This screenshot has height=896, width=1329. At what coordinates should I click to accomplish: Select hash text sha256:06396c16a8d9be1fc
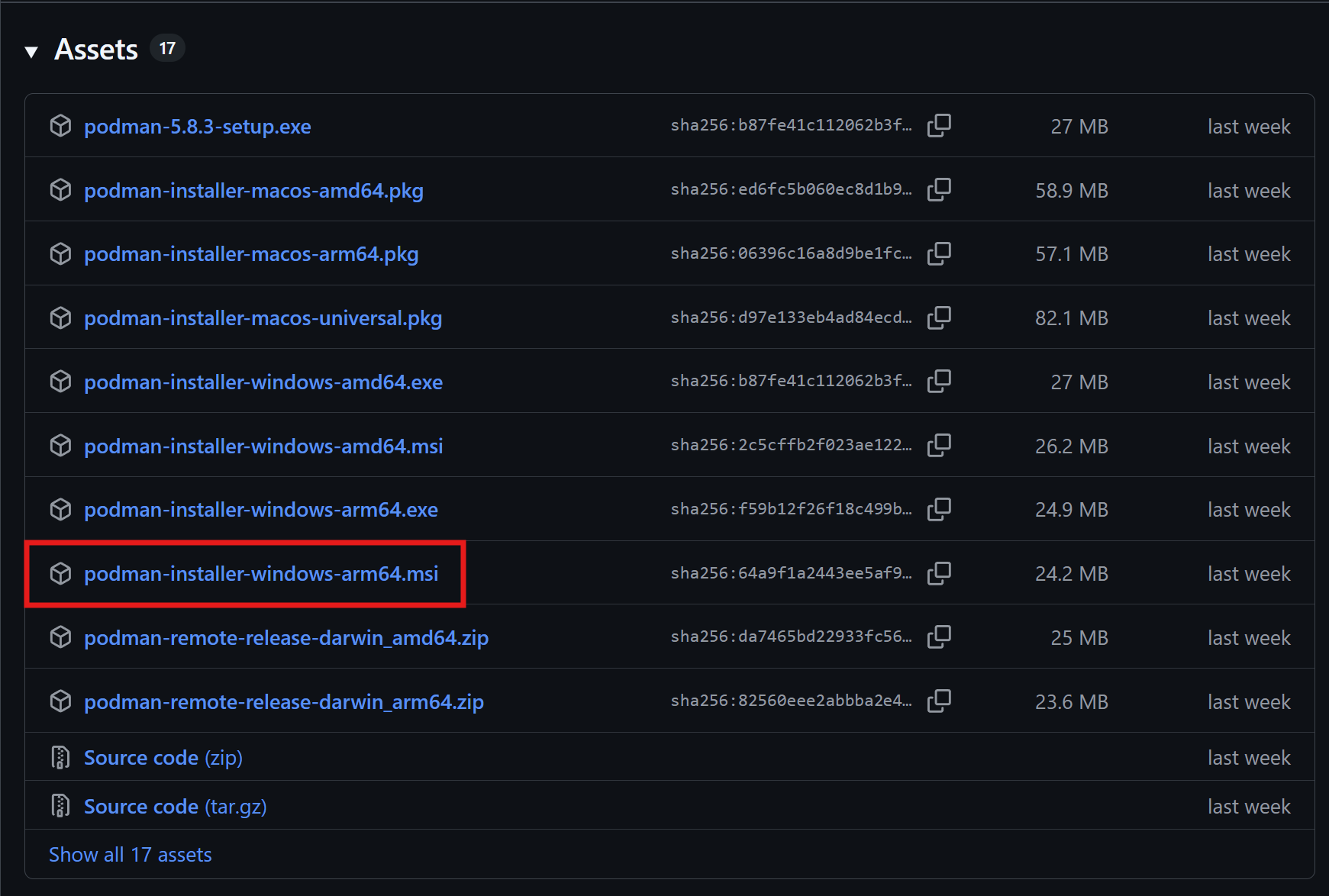click(x=792, y=253)
